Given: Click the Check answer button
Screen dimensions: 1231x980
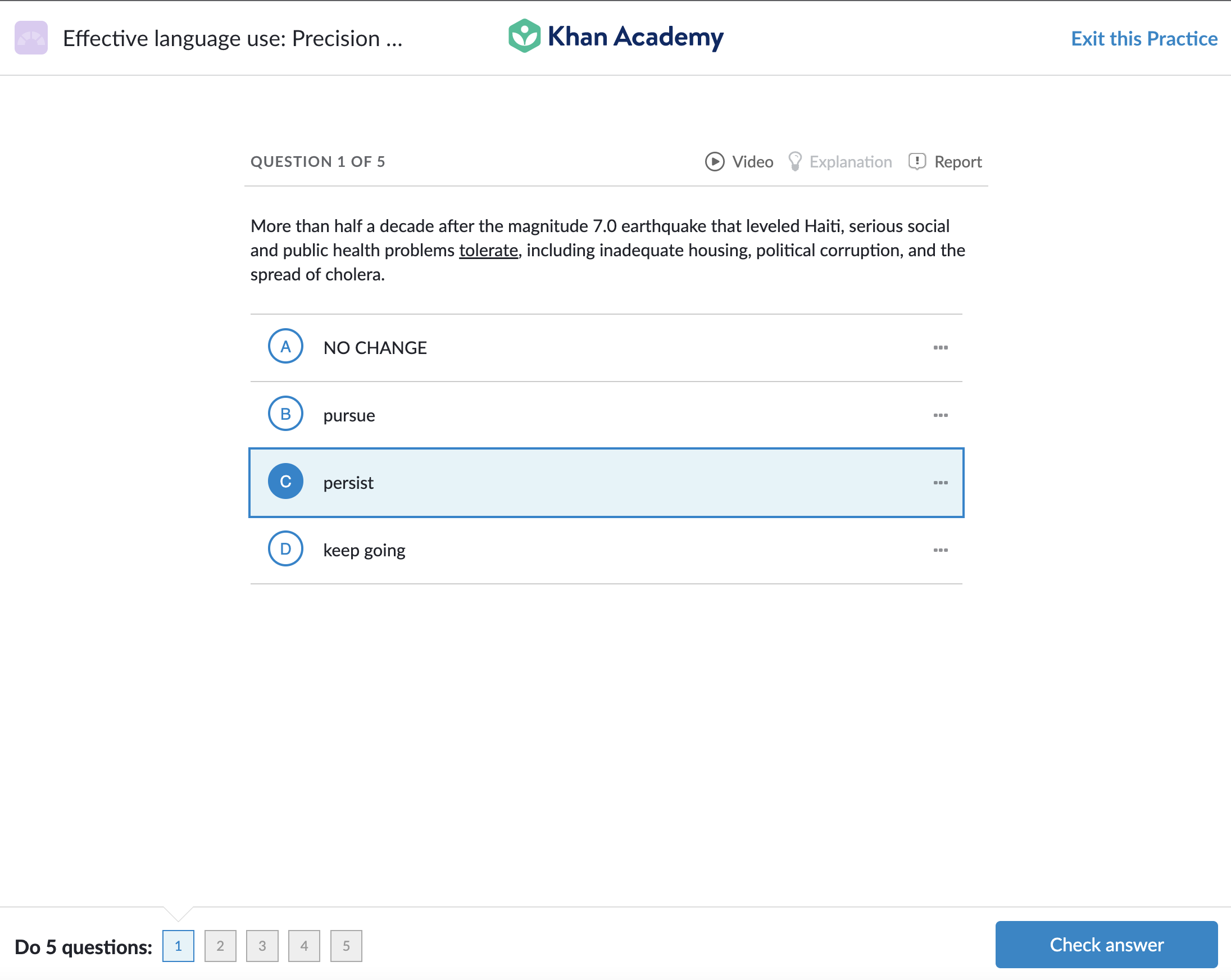Looking at the screenshot, I should click(1105, 944).
